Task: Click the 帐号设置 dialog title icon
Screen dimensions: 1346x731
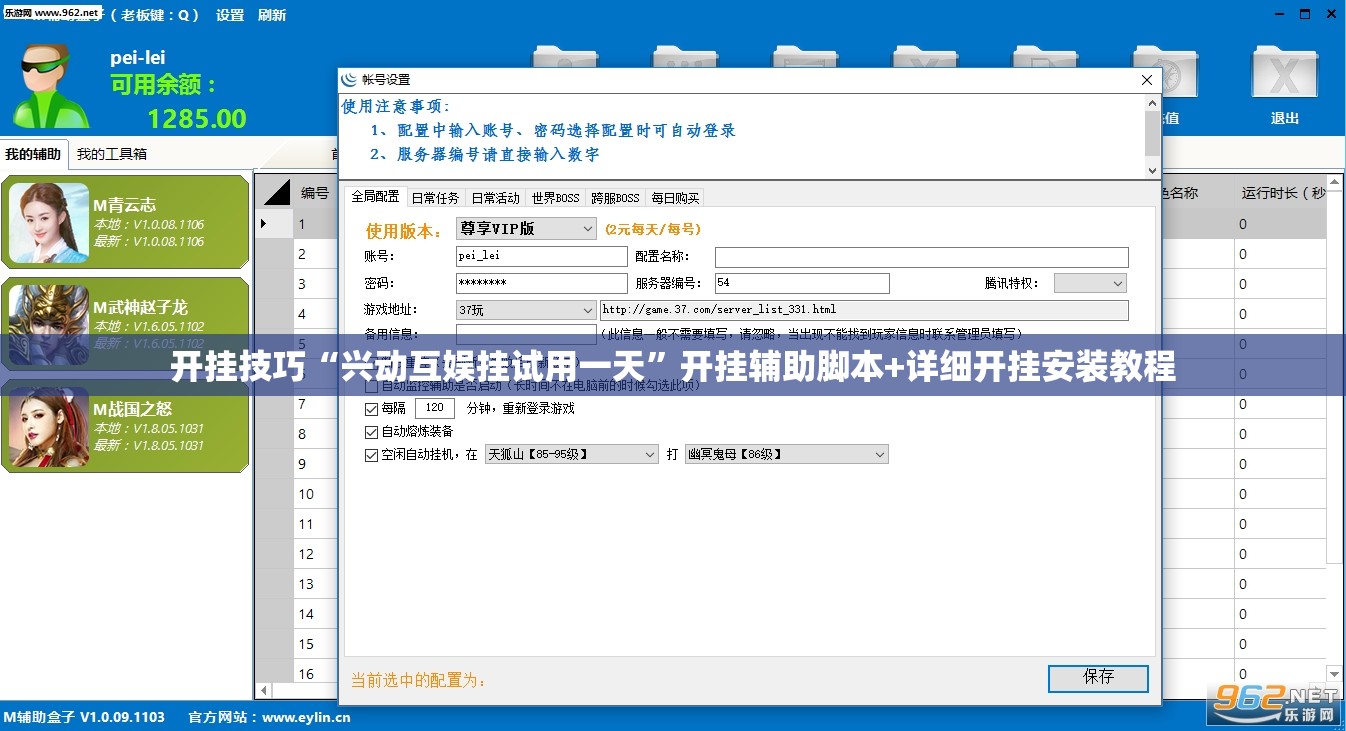Action: pos(349,79)
